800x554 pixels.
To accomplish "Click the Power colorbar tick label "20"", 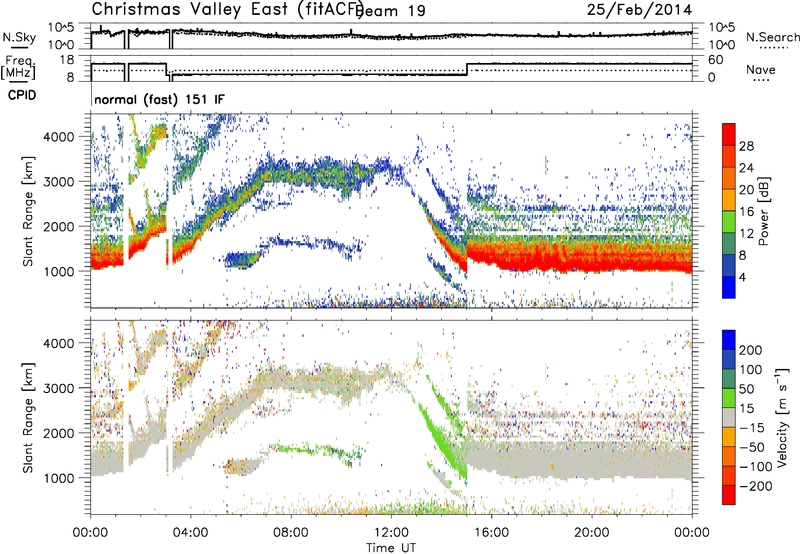I will (x=746, y=190).
